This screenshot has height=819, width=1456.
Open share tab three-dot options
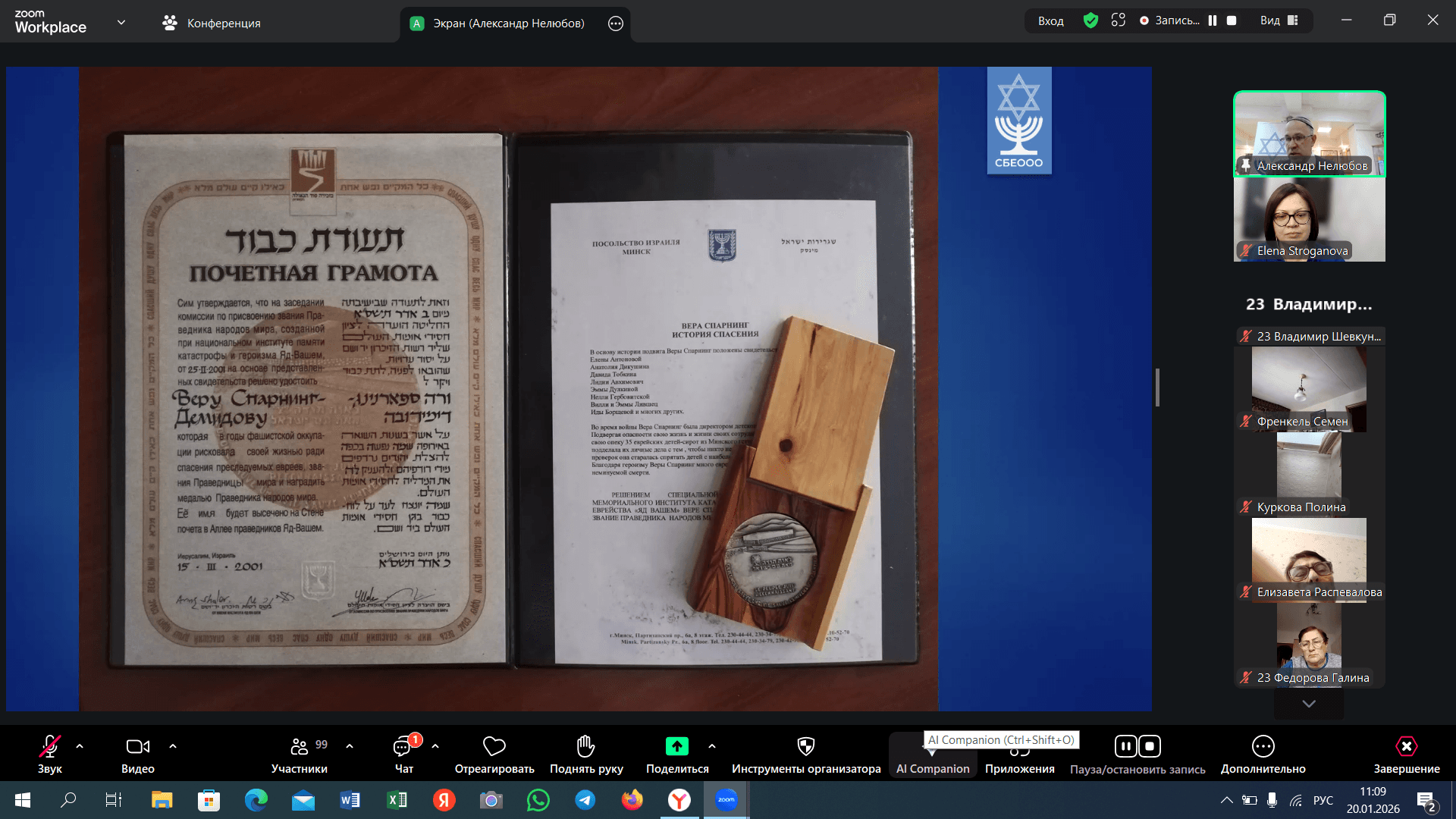pos(616,24)
